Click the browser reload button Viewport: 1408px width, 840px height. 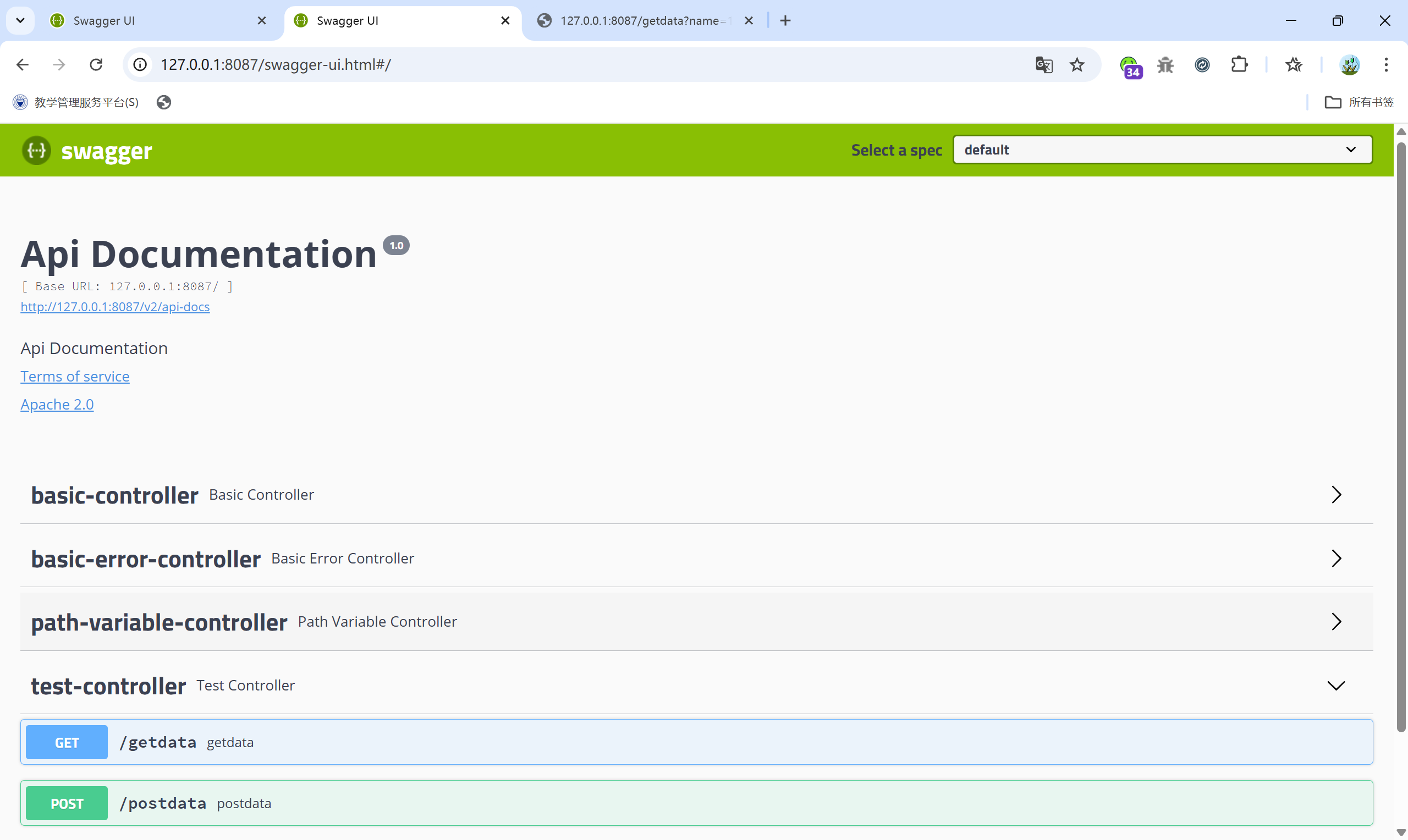point(96,65)
